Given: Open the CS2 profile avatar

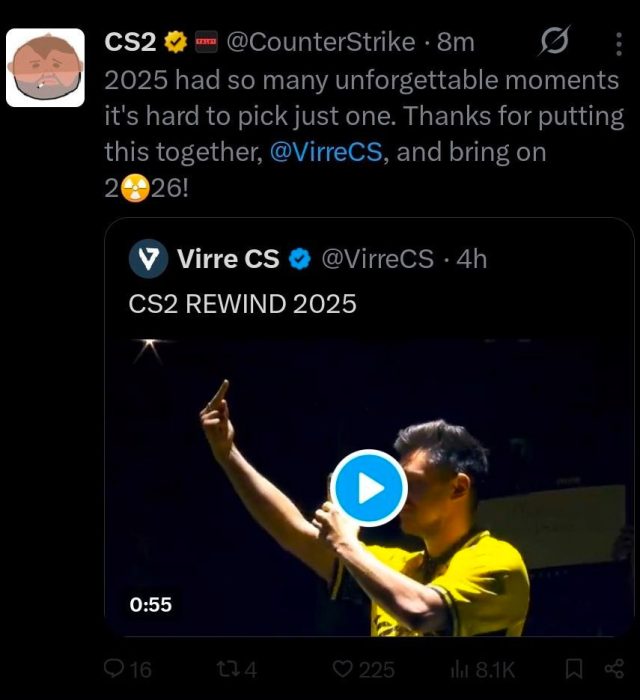Looking at the screenshot, I should pyautogui.click(x=45, y=68).
